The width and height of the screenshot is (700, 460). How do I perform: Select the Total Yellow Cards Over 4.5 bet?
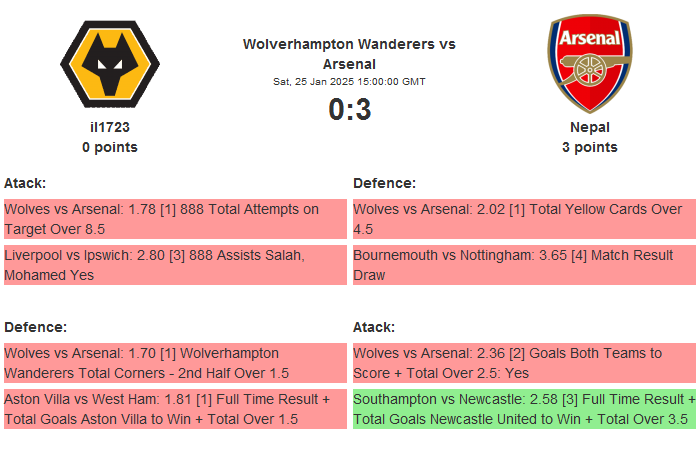[x=525, y=219]
